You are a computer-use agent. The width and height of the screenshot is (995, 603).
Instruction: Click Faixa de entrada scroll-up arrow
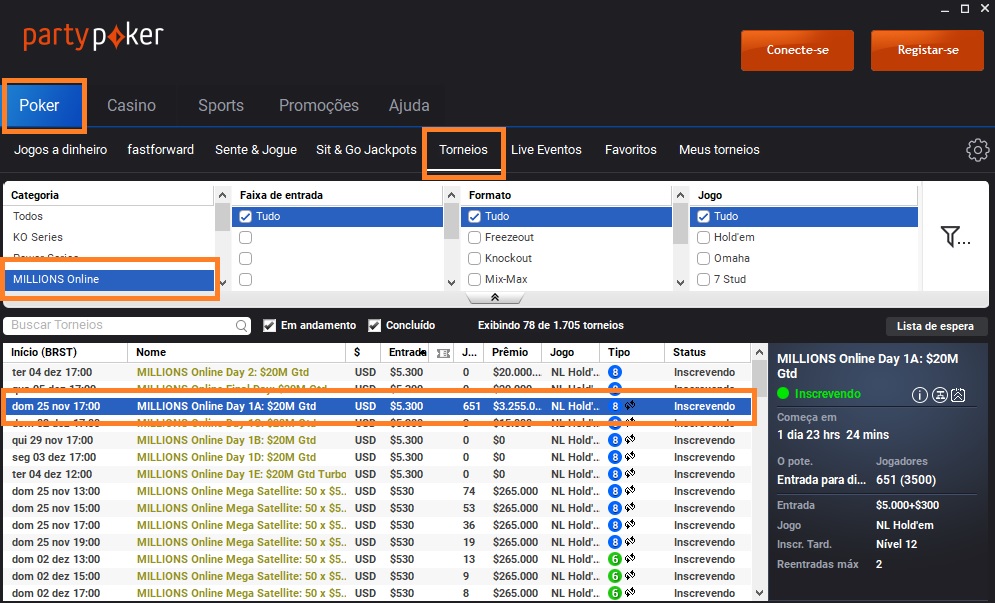point(451,195)
